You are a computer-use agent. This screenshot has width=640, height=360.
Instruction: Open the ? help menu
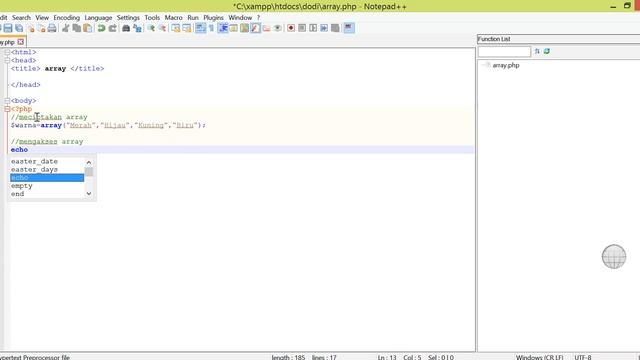click(x=258, y=18)
